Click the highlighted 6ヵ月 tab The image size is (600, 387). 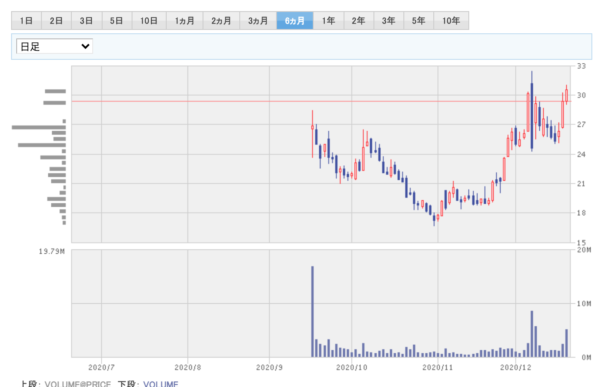click(x=295, y=21)
